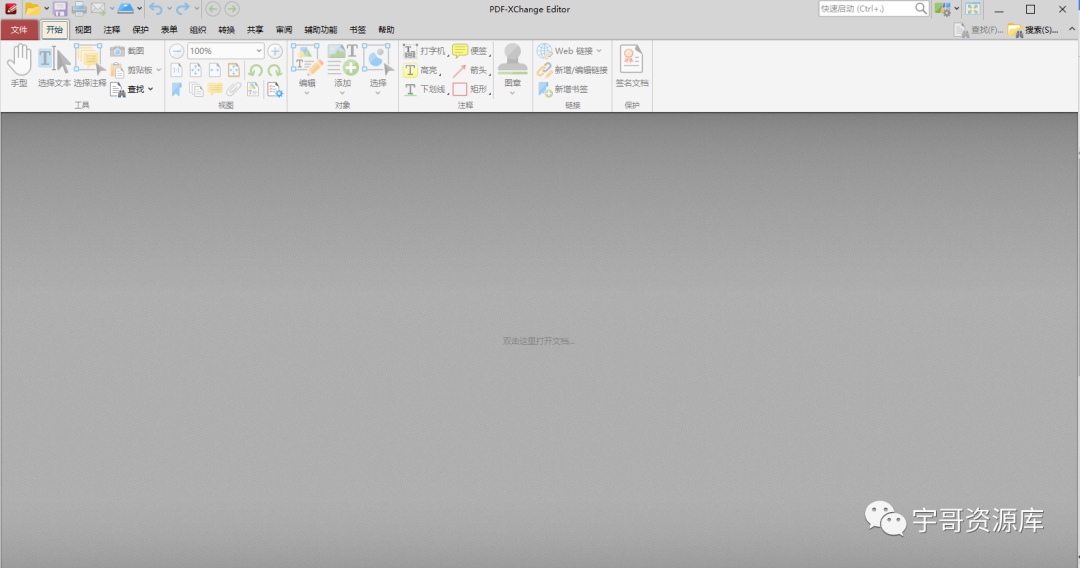Open the File (文件) menu

point(19,30)
